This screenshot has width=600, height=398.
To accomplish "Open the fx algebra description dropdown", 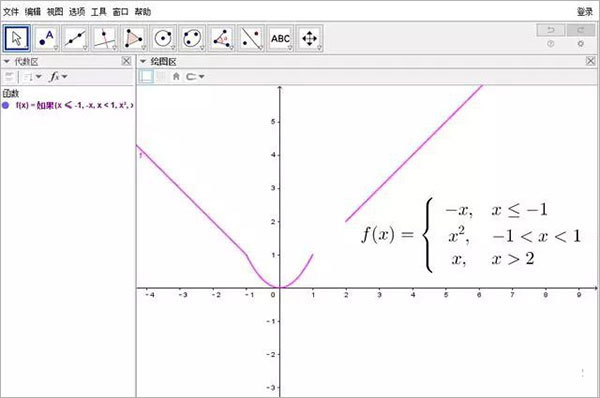I will tap(58, 77).
